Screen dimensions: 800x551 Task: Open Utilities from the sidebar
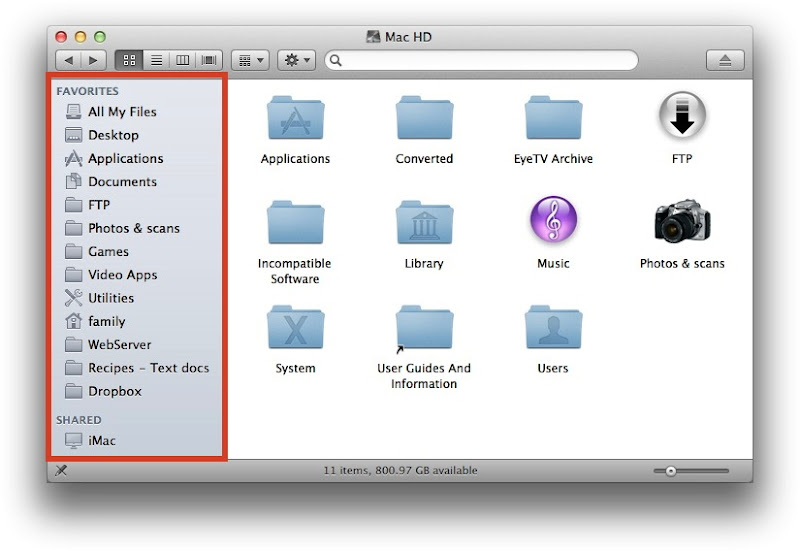99,298
